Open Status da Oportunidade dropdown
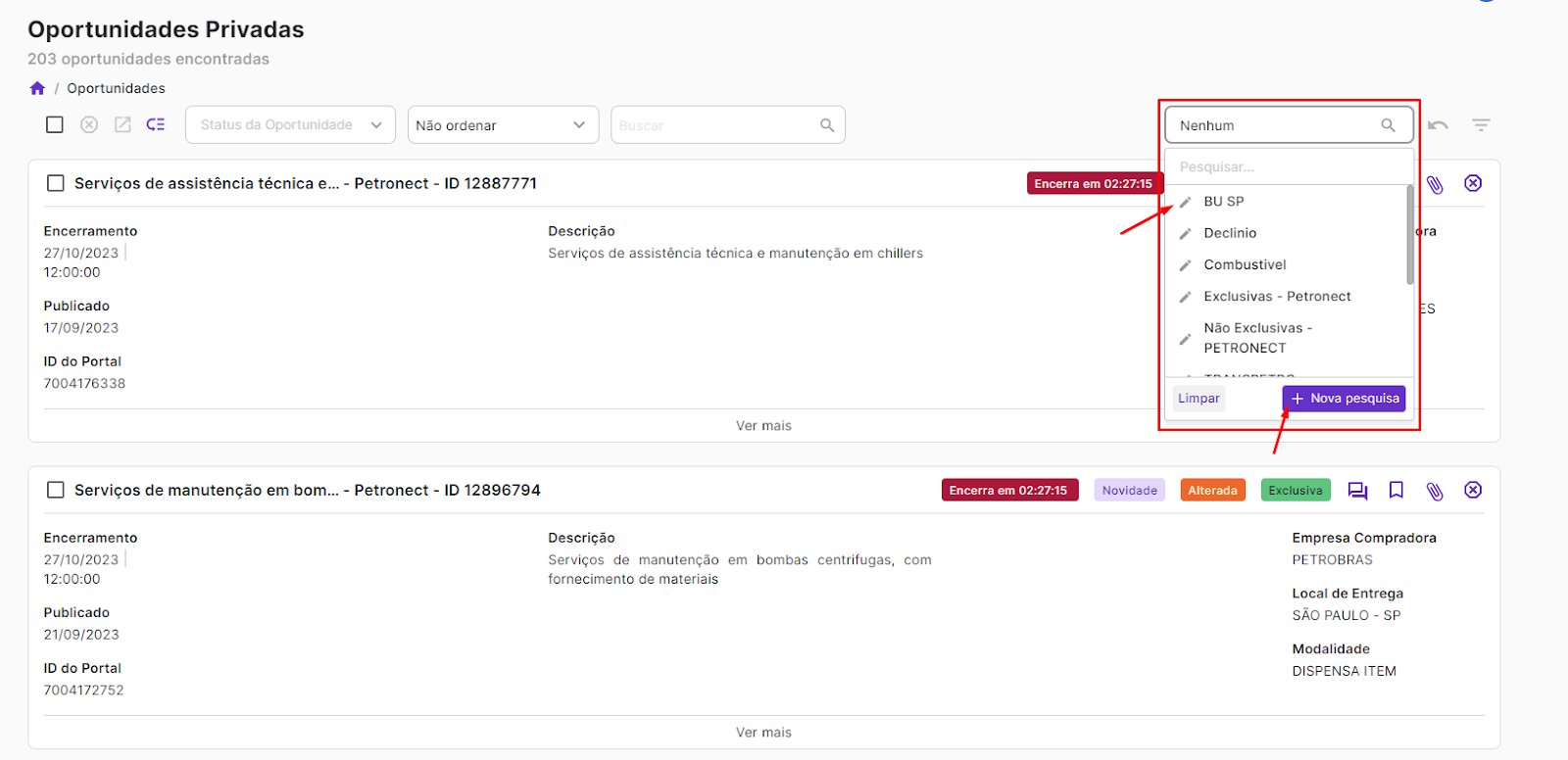This screenshot has height=760, width=1568. (290, 125)
